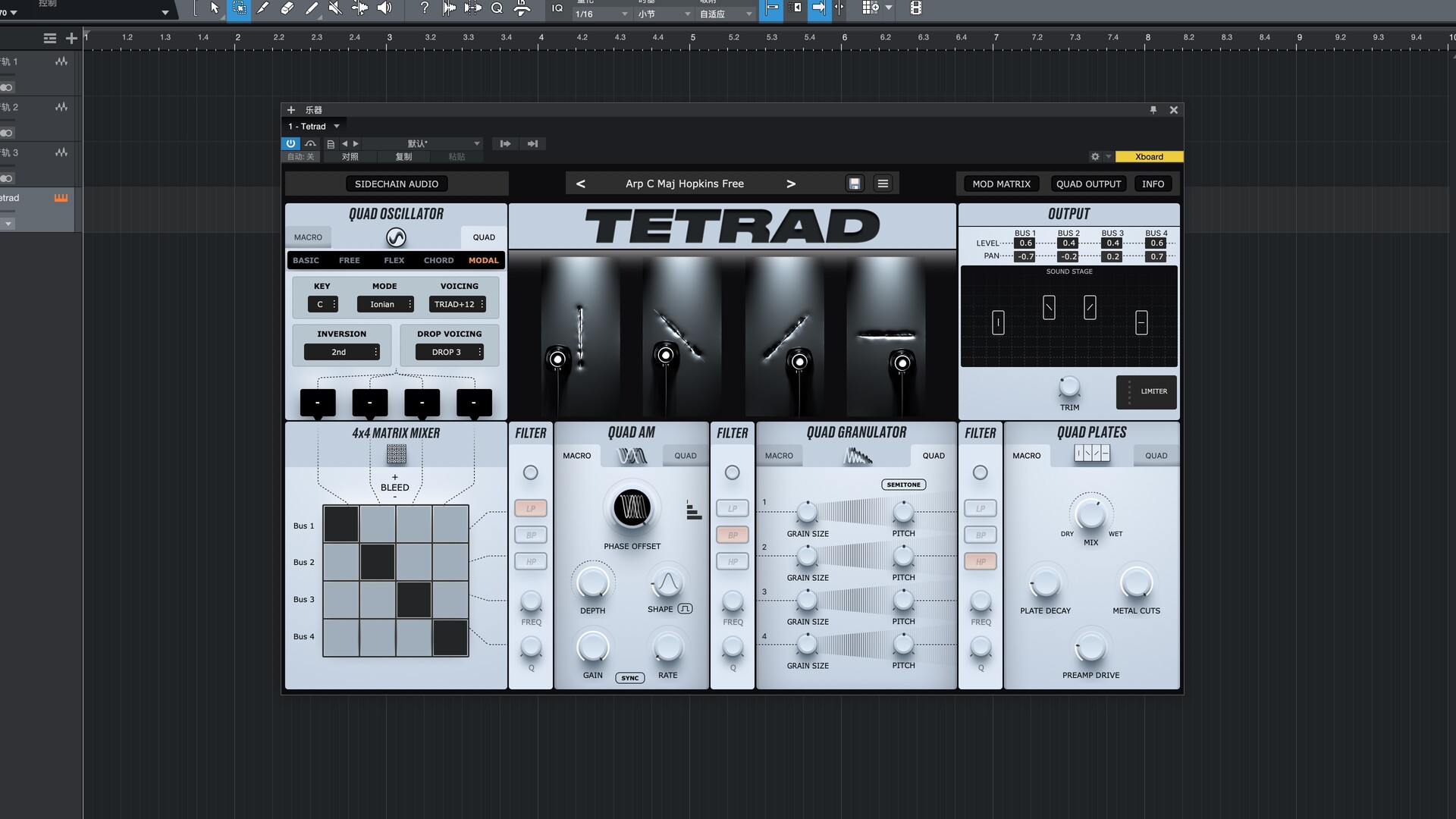
Task: Open the 1/16 quantize dropdown
Action: (601, 14)
